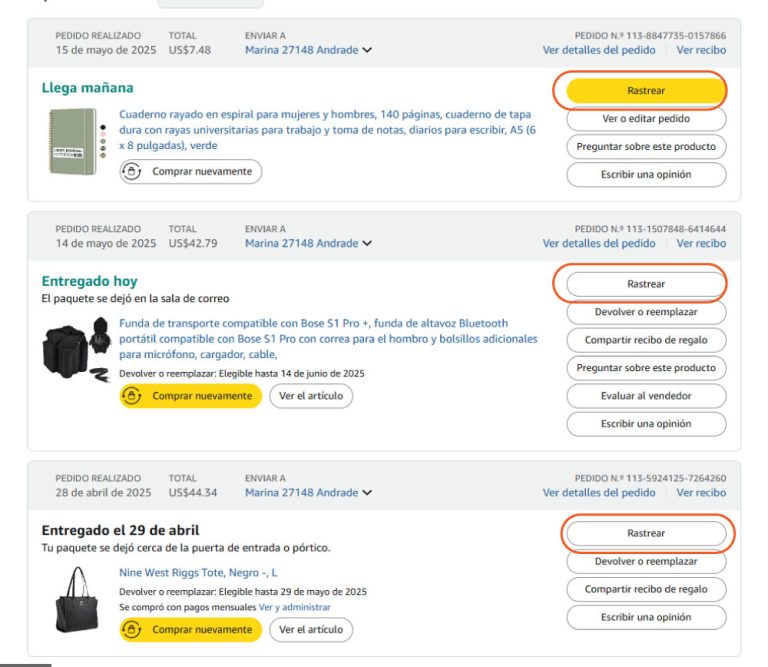Click yellow Comprar nuevamente for Bose case
This screenshot has height=667, width=768.
pyautogui.click(x=191, y=396)
